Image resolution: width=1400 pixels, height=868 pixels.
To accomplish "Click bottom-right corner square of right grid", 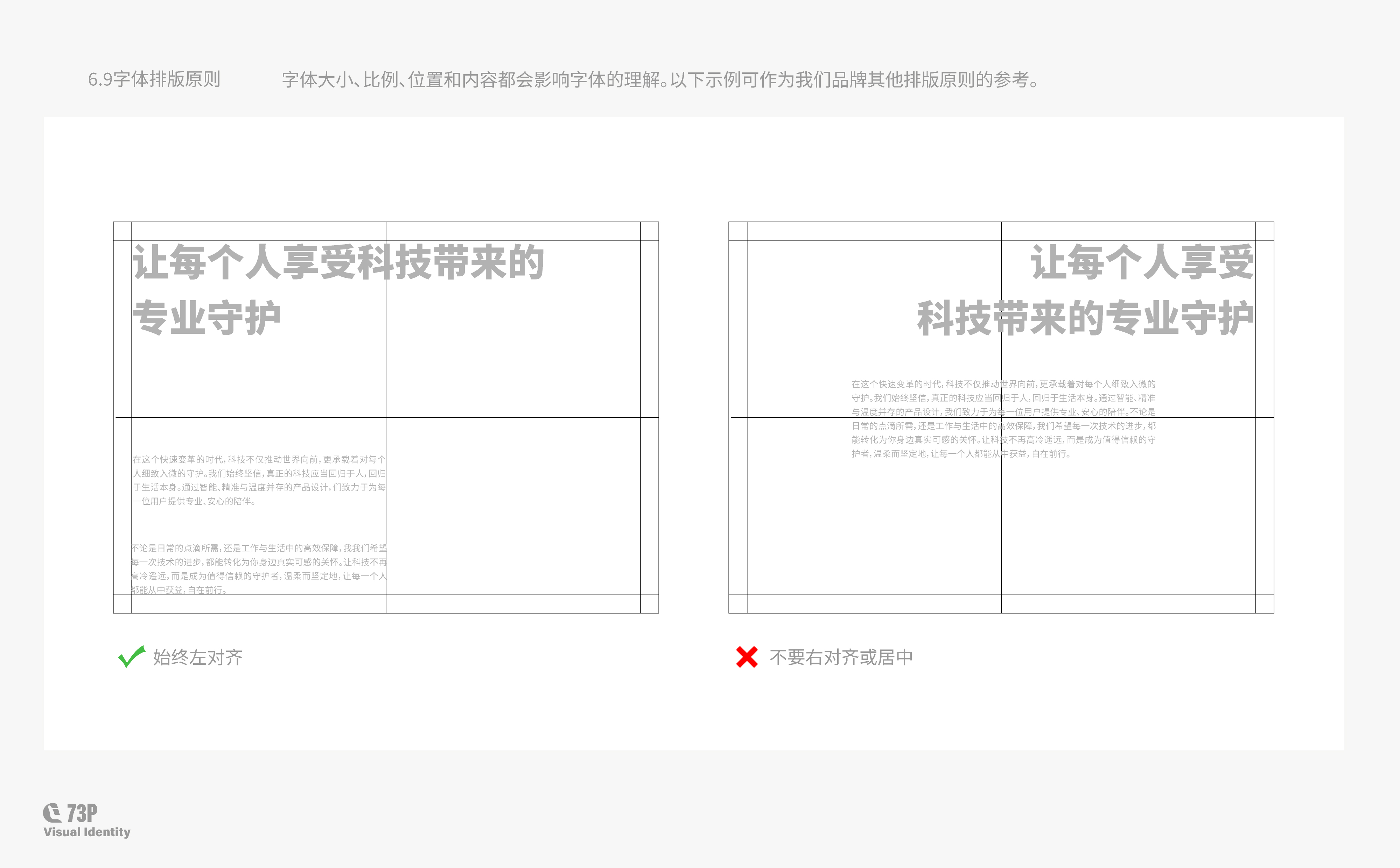I will click(1265, 604).
